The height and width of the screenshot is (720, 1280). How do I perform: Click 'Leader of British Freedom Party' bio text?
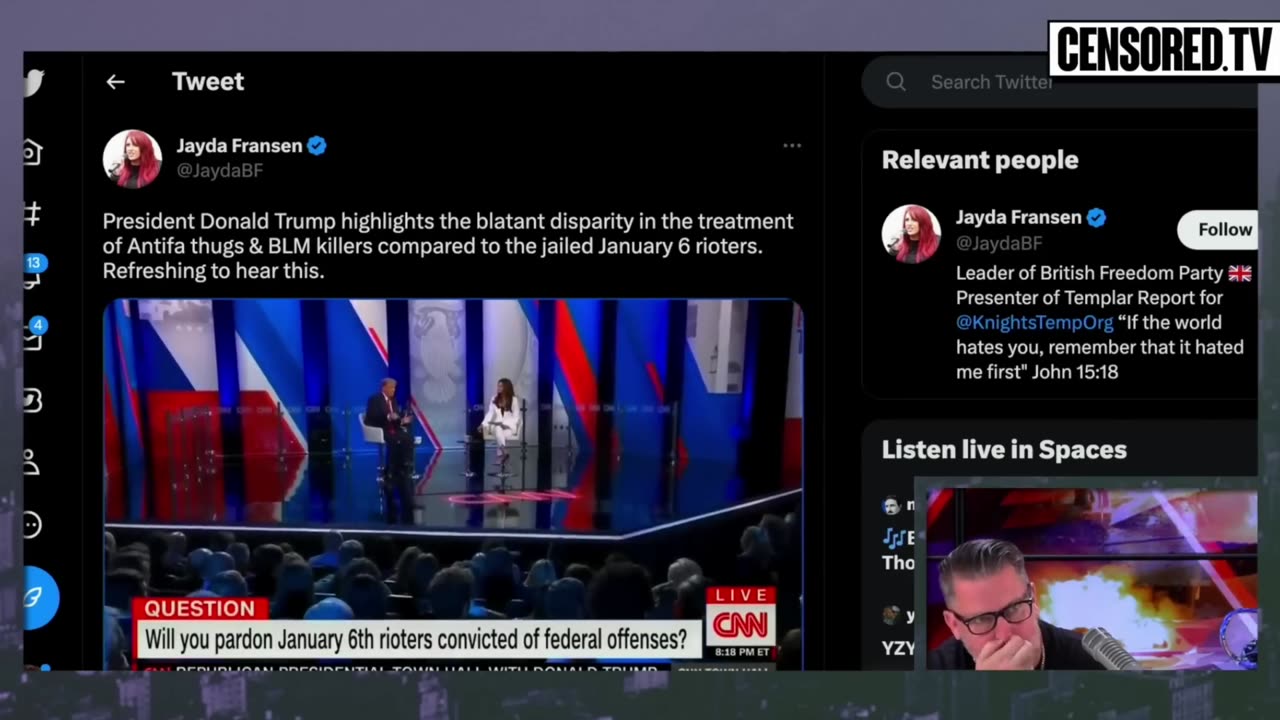coord(1089,273)
